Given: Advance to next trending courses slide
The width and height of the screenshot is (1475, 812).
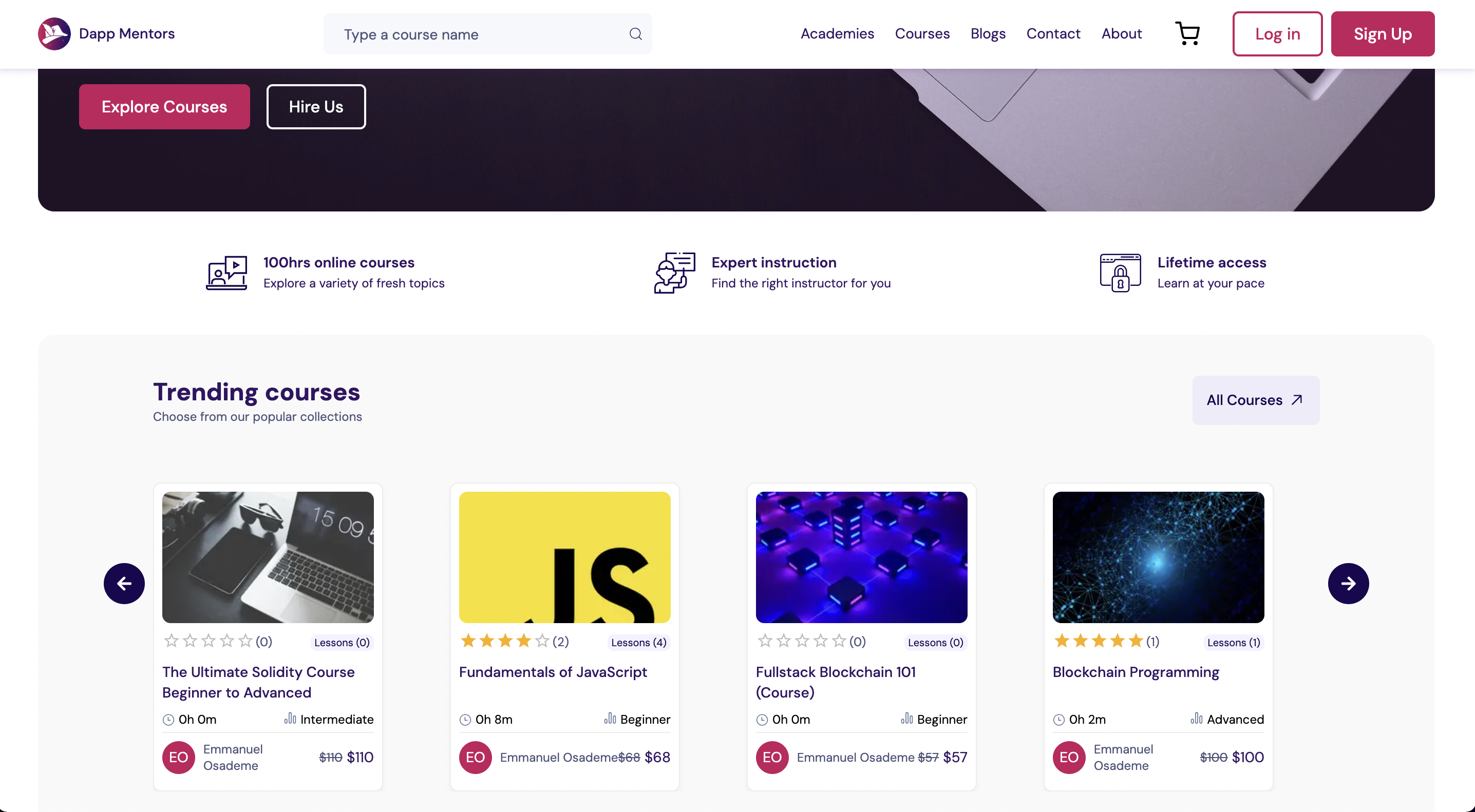Looking at the screenshot, I should tap(1348, 583).
